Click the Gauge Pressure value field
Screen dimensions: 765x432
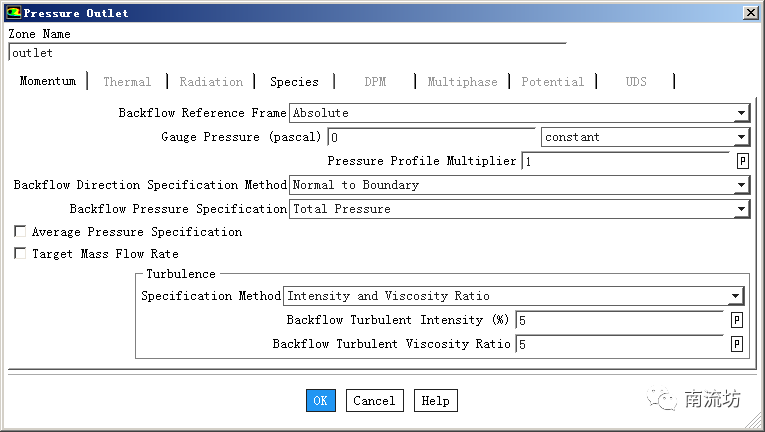431,137
